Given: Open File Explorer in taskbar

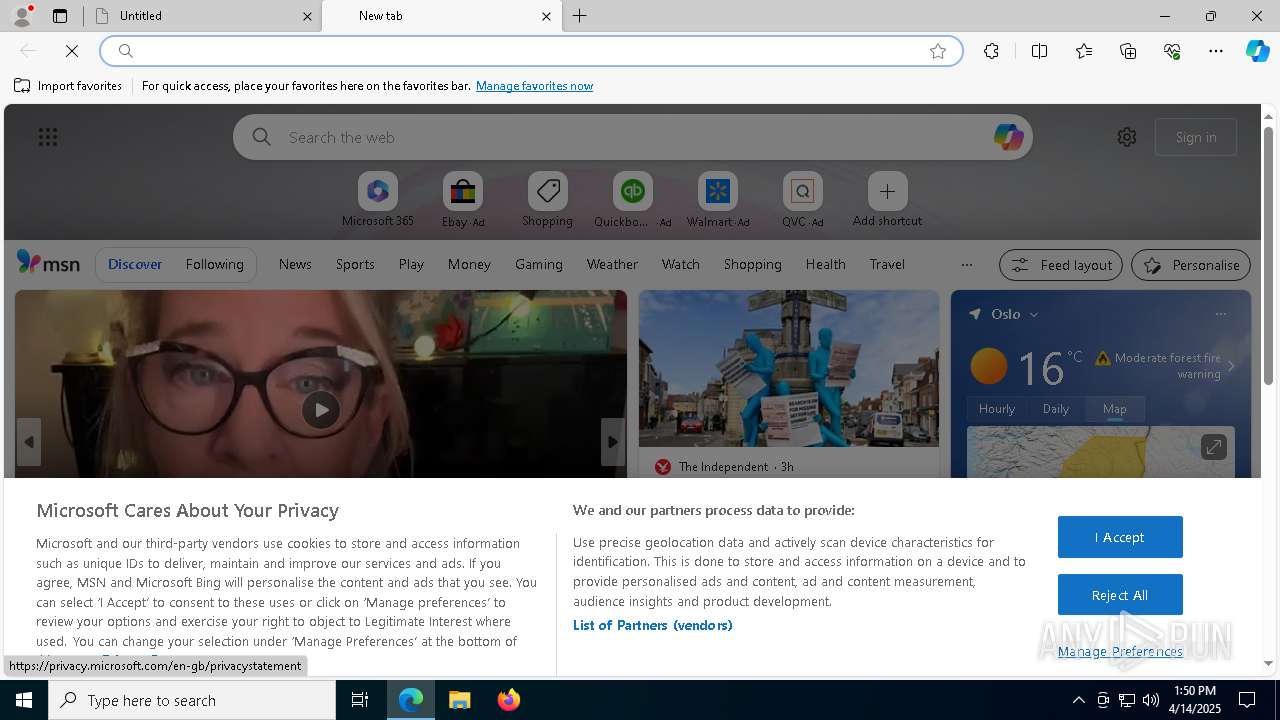Looking at the screenshot, I should pos(459,700).
